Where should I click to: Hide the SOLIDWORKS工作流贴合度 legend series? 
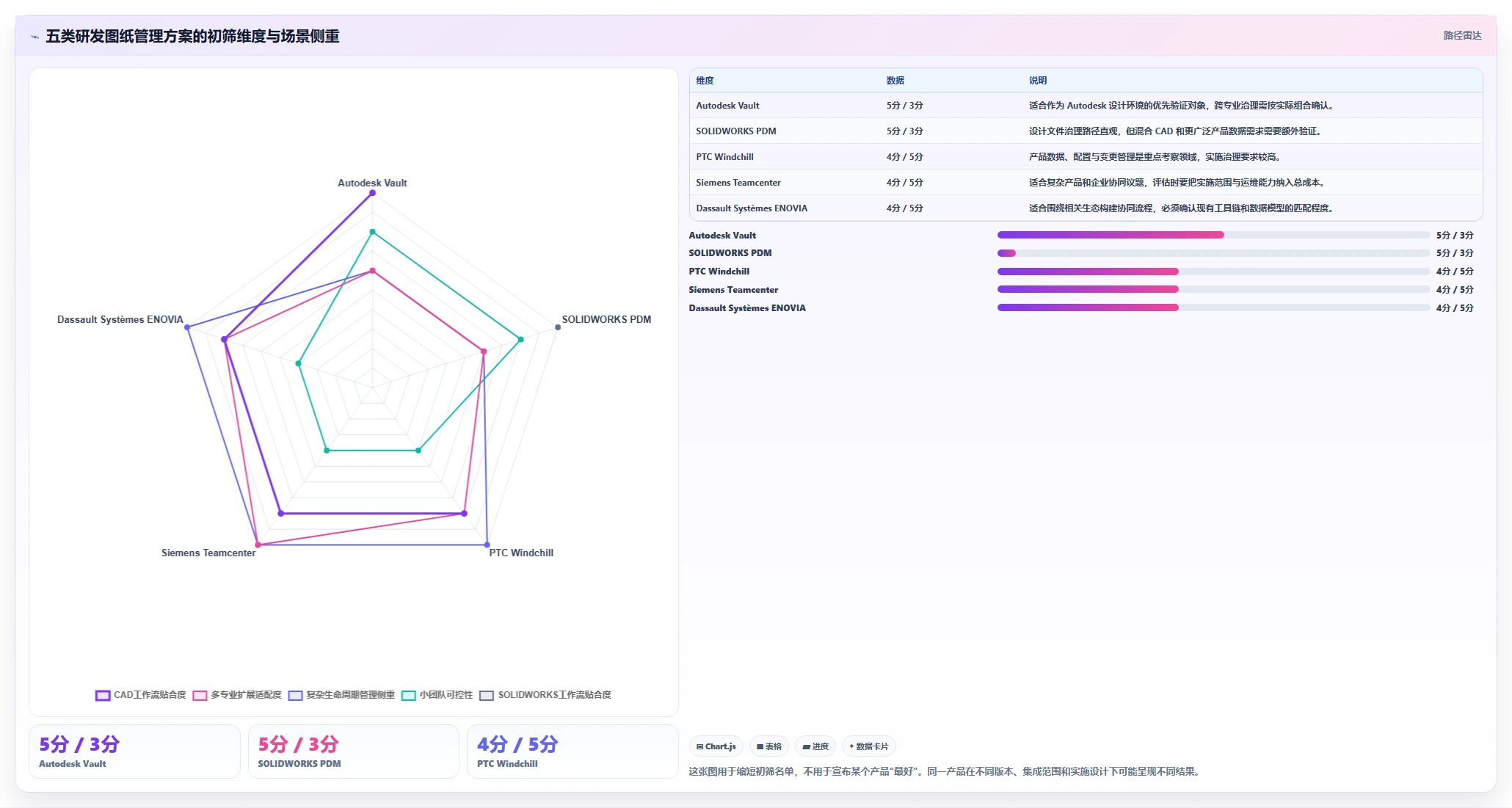click(x=487, y=695)
